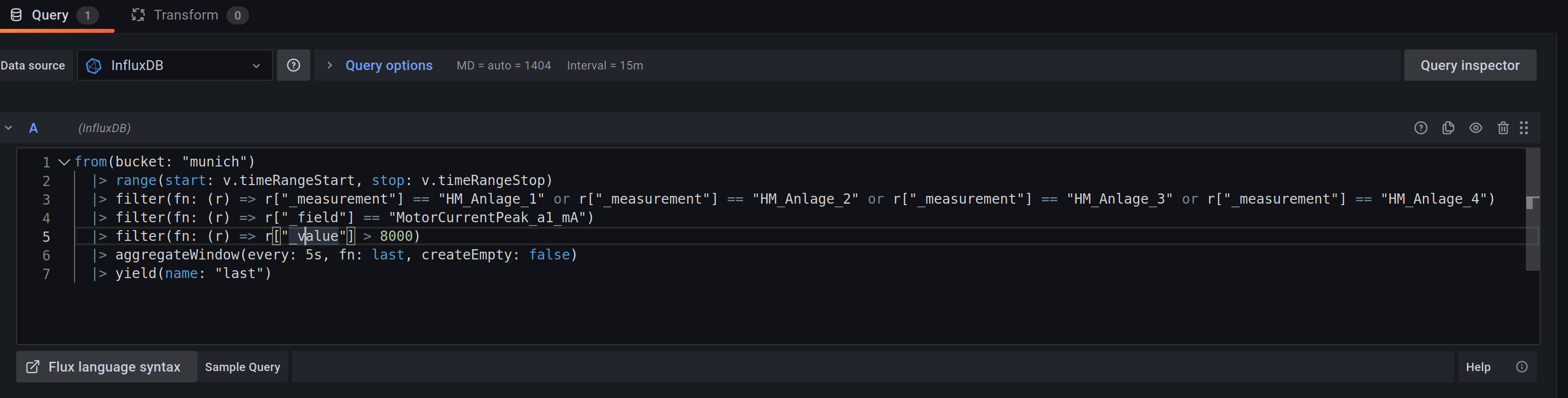Open the Transform tab
Viewport: 1568px width, 398px height.
[189, 15]
